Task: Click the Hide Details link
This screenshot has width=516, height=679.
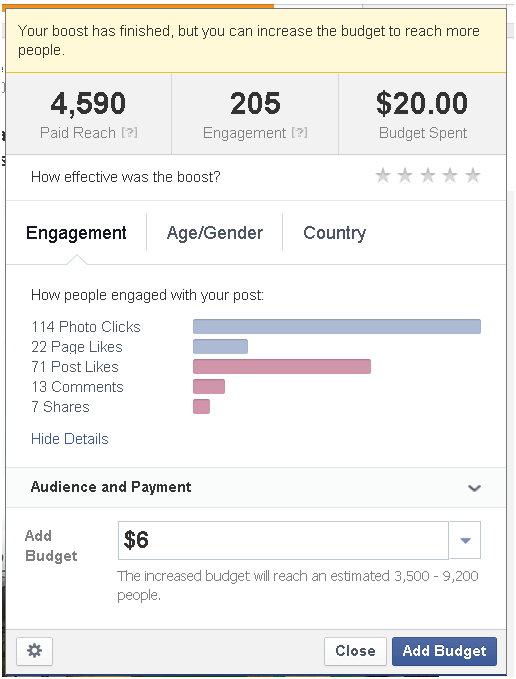Action: [70, 439]
